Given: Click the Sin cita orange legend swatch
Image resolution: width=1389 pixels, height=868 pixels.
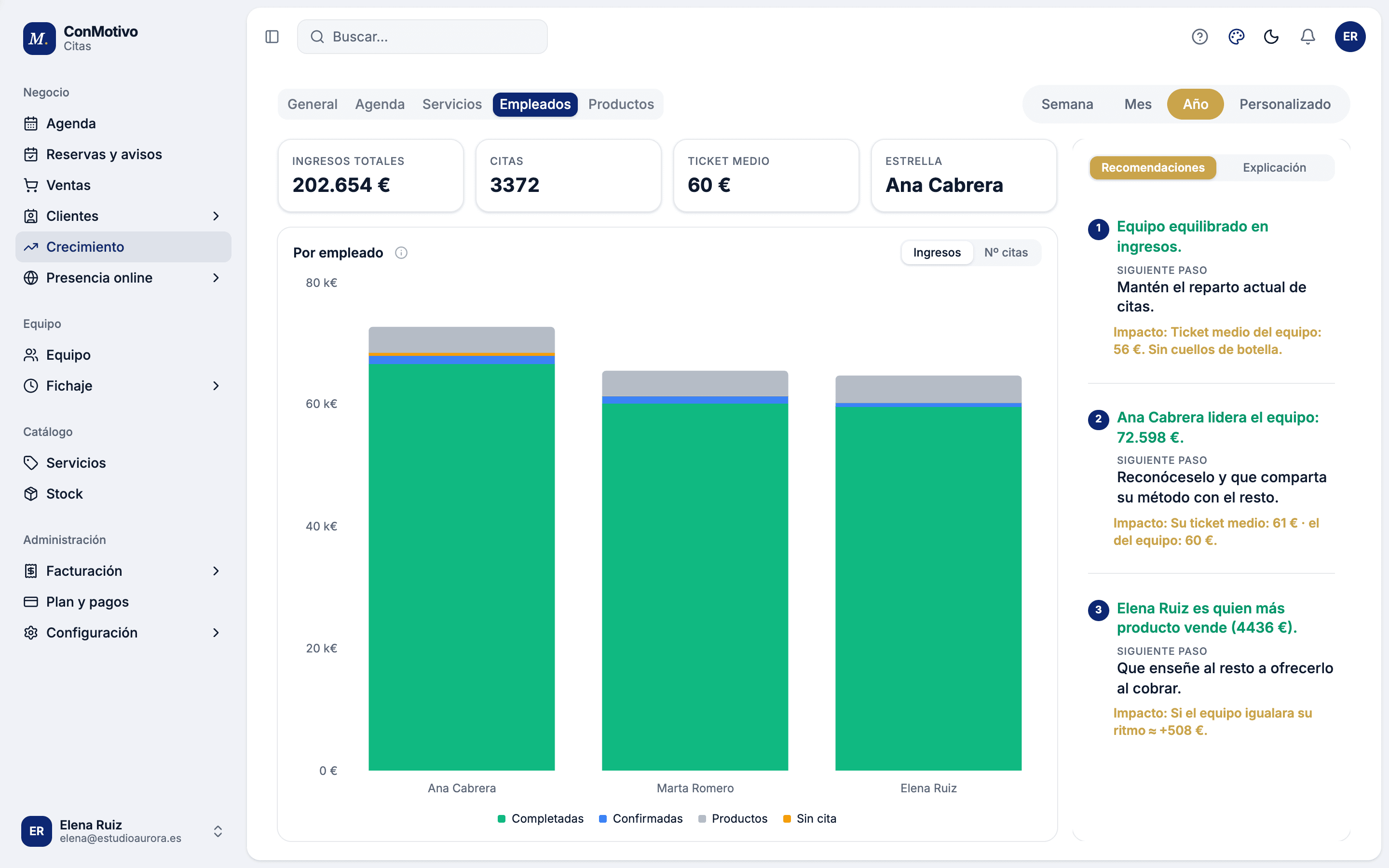Looking at the screenshot, I should point(787,819).
